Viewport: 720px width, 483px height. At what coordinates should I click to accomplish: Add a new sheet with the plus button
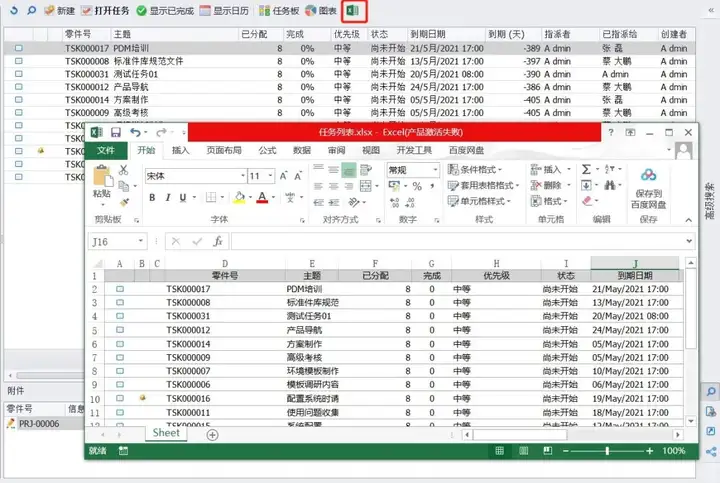coord(213,435)
